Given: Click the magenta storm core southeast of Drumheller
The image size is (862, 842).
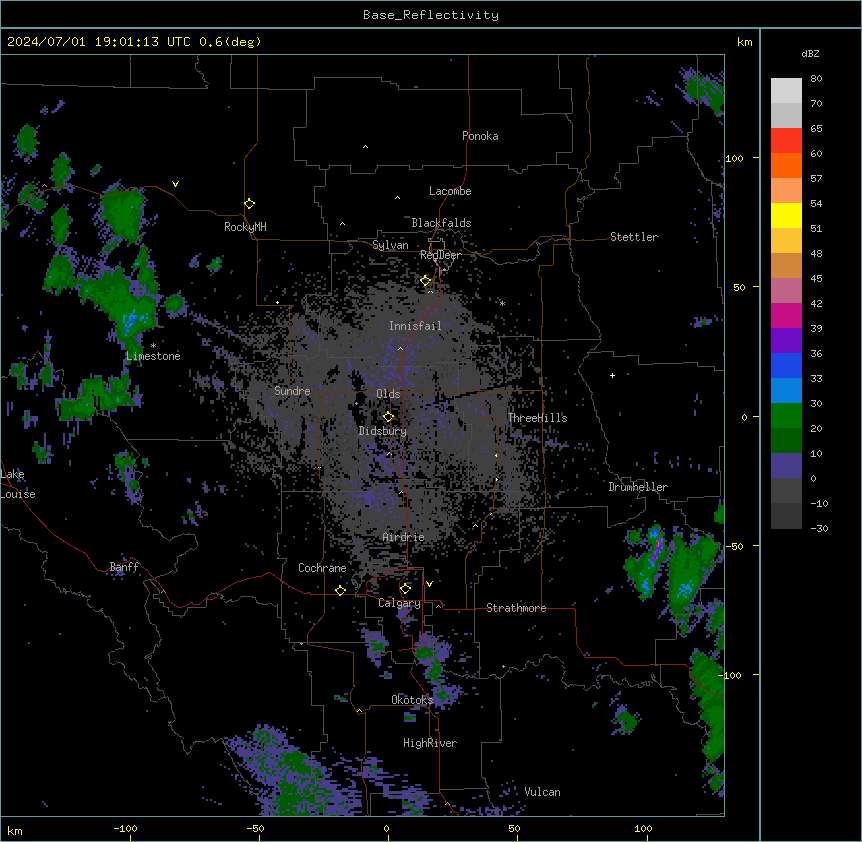Looking at the screenshot, I should pos(656,551).
